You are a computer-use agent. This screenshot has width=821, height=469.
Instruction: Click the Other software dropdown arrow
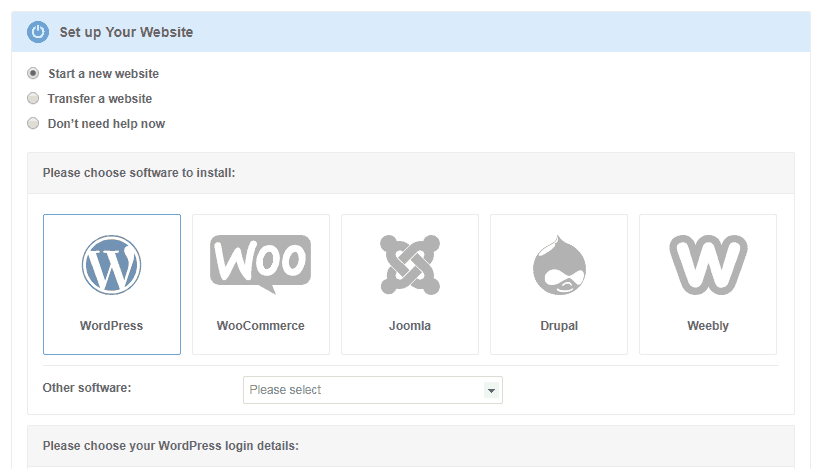491,390
